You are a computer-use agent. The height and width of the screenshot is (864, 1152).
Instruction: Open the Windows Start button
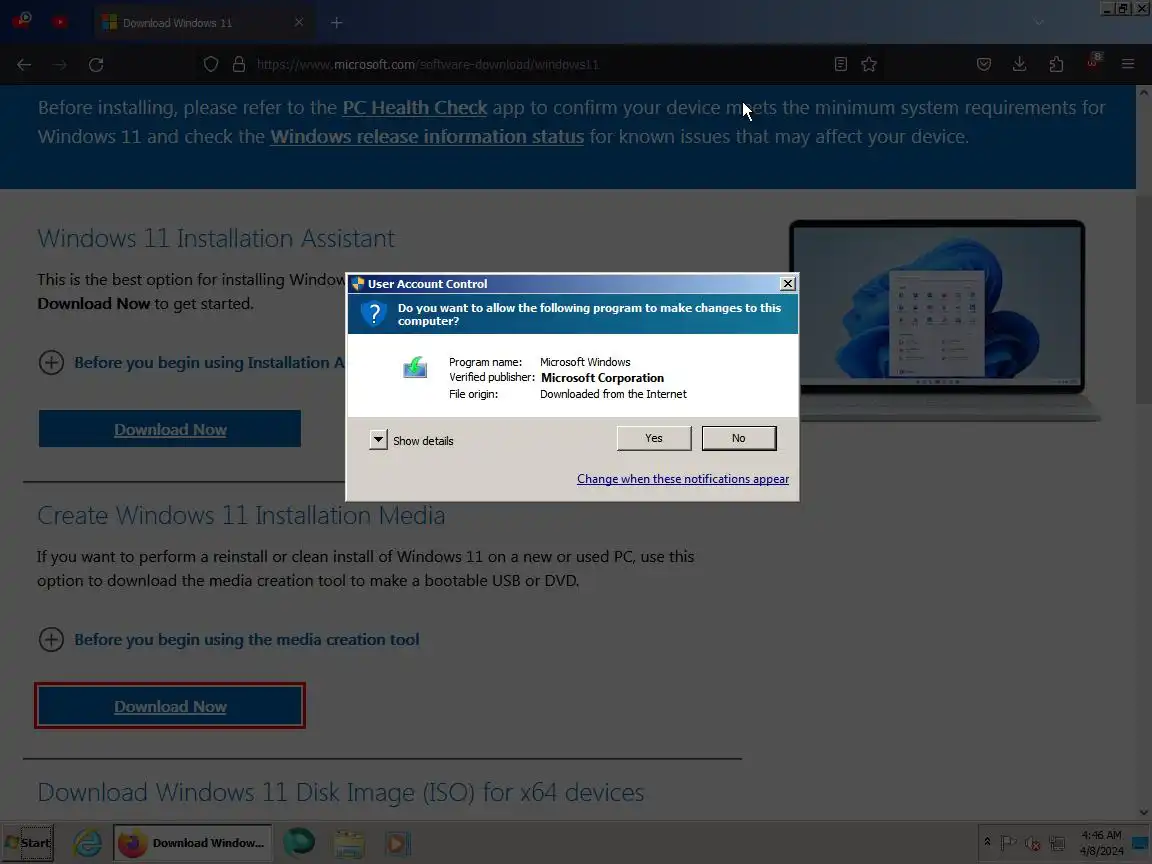tap(28, 843)
